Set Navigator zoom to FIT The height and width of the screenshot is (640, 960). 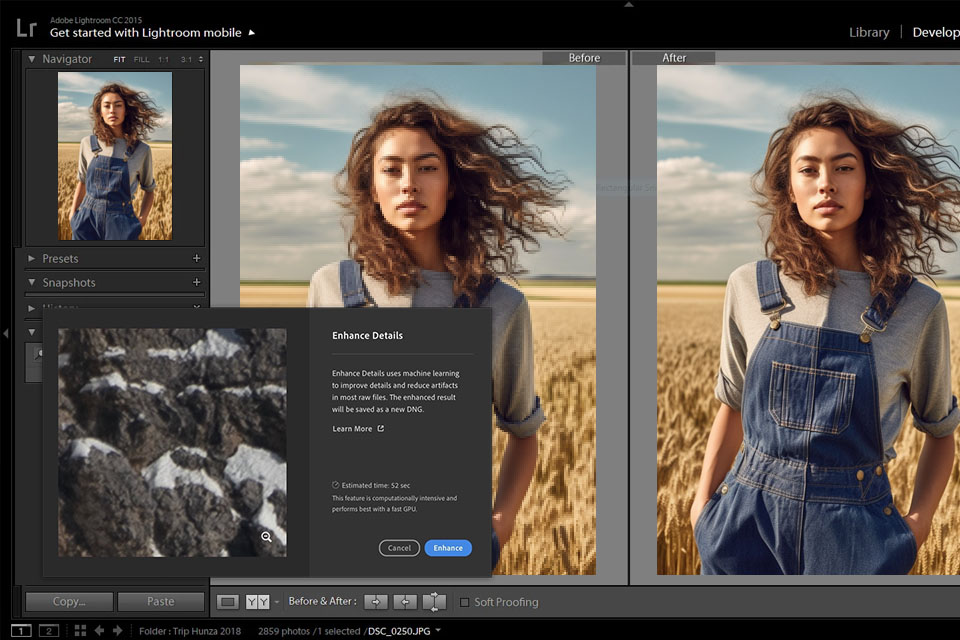pyautogui.click(x=119, y=59)
